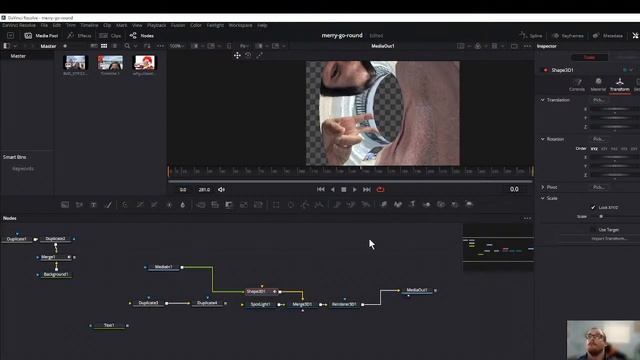The height and width of the screenshot is (360, 640).
Task: Open the search filter dropdown arrow
Action: click(135, 46)
